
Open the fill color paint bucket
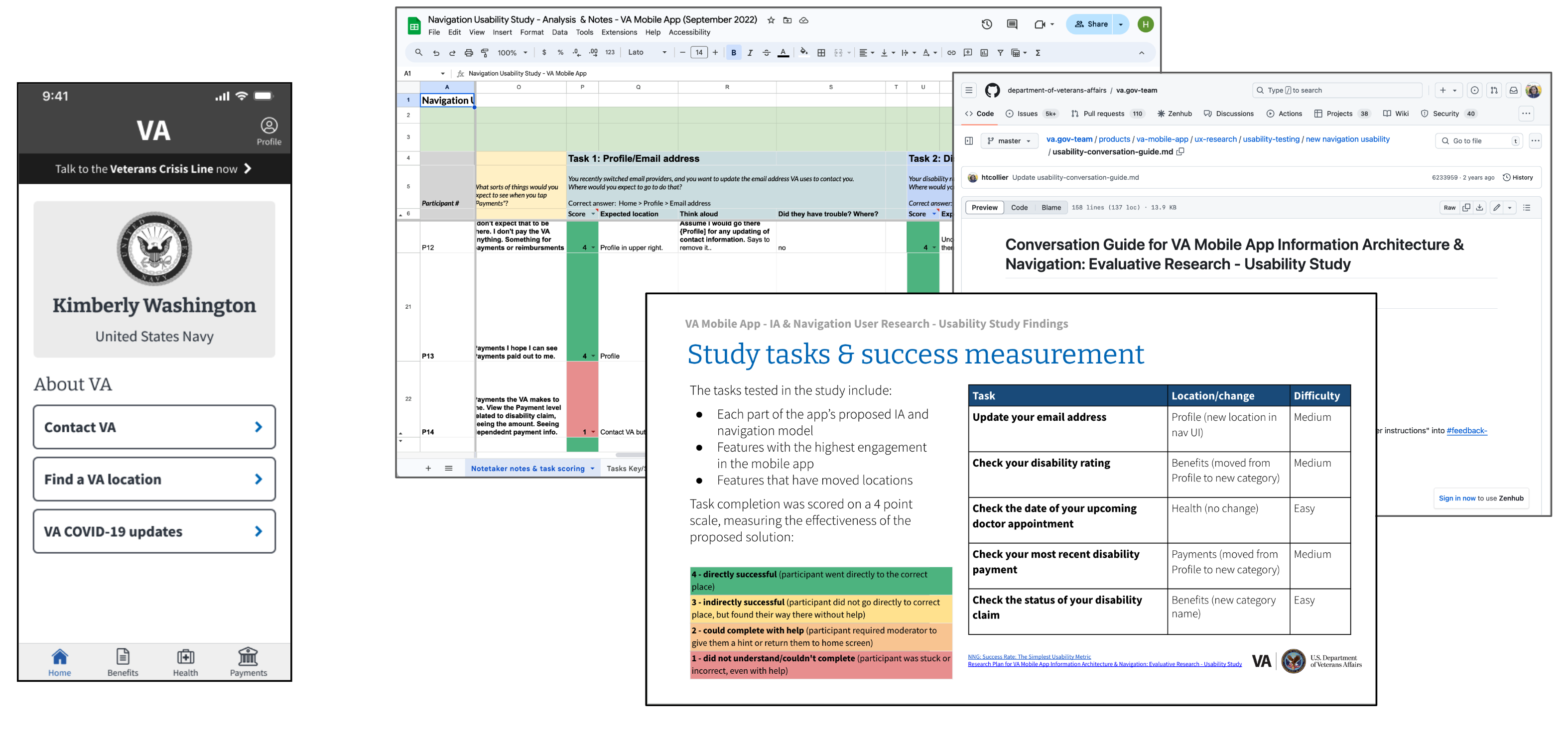click(x=803, y=52)
